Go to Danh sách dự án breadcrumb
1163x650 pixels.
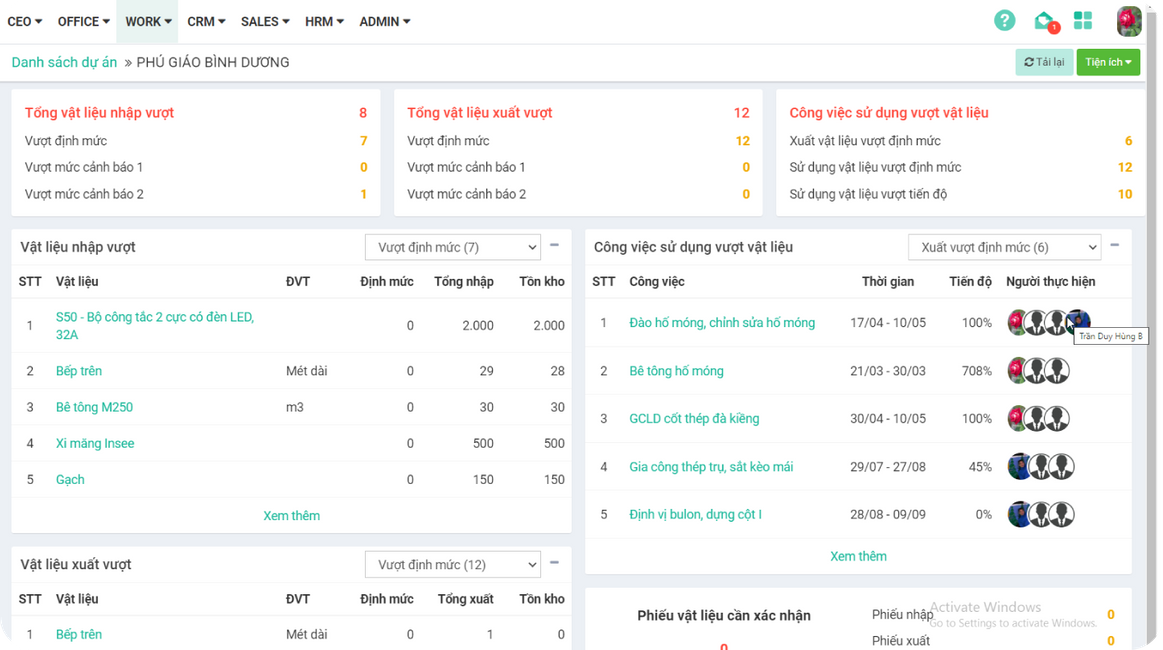tap(64, 62)
